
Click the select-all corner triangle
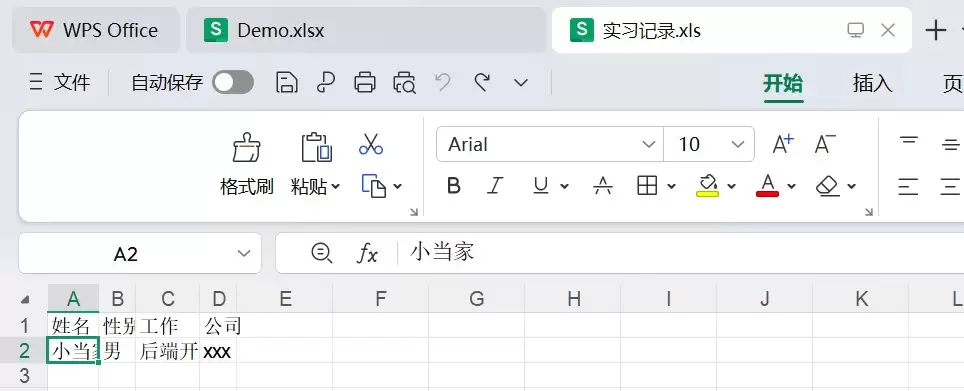[x=25, y=299]
